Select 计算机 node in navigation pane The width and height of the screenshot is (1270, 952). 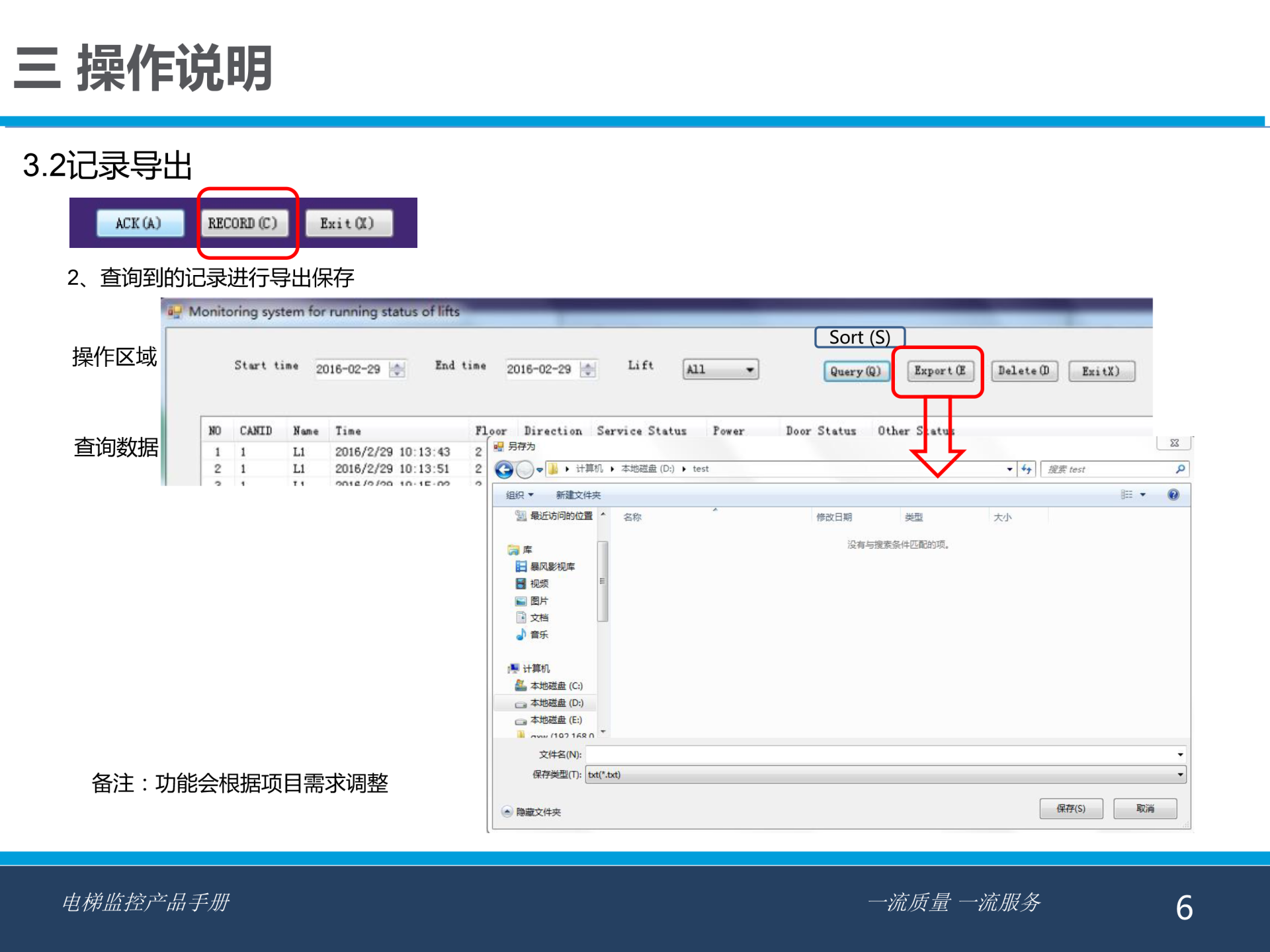tap(529, 668)
